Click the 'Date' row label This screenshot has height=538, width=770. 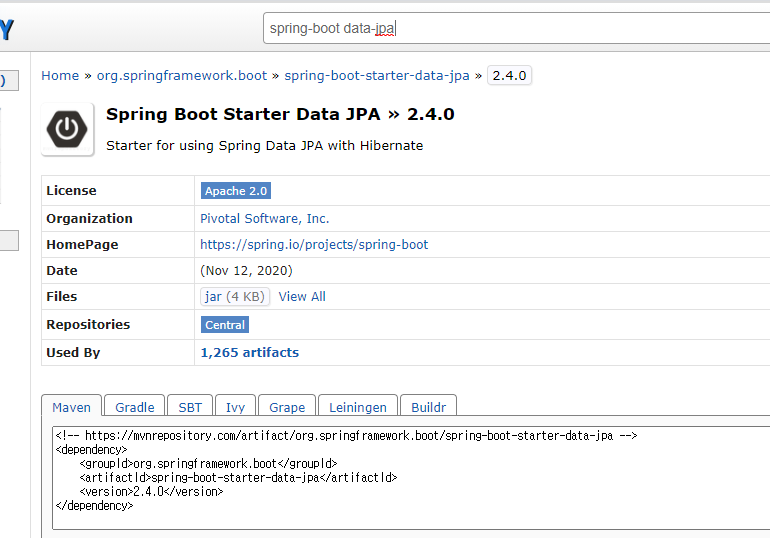[62, 270]
